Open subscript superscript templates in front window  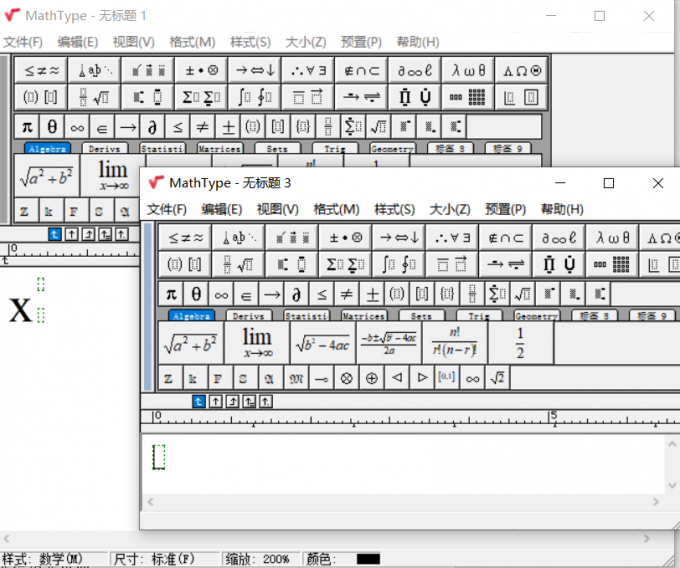292,264
